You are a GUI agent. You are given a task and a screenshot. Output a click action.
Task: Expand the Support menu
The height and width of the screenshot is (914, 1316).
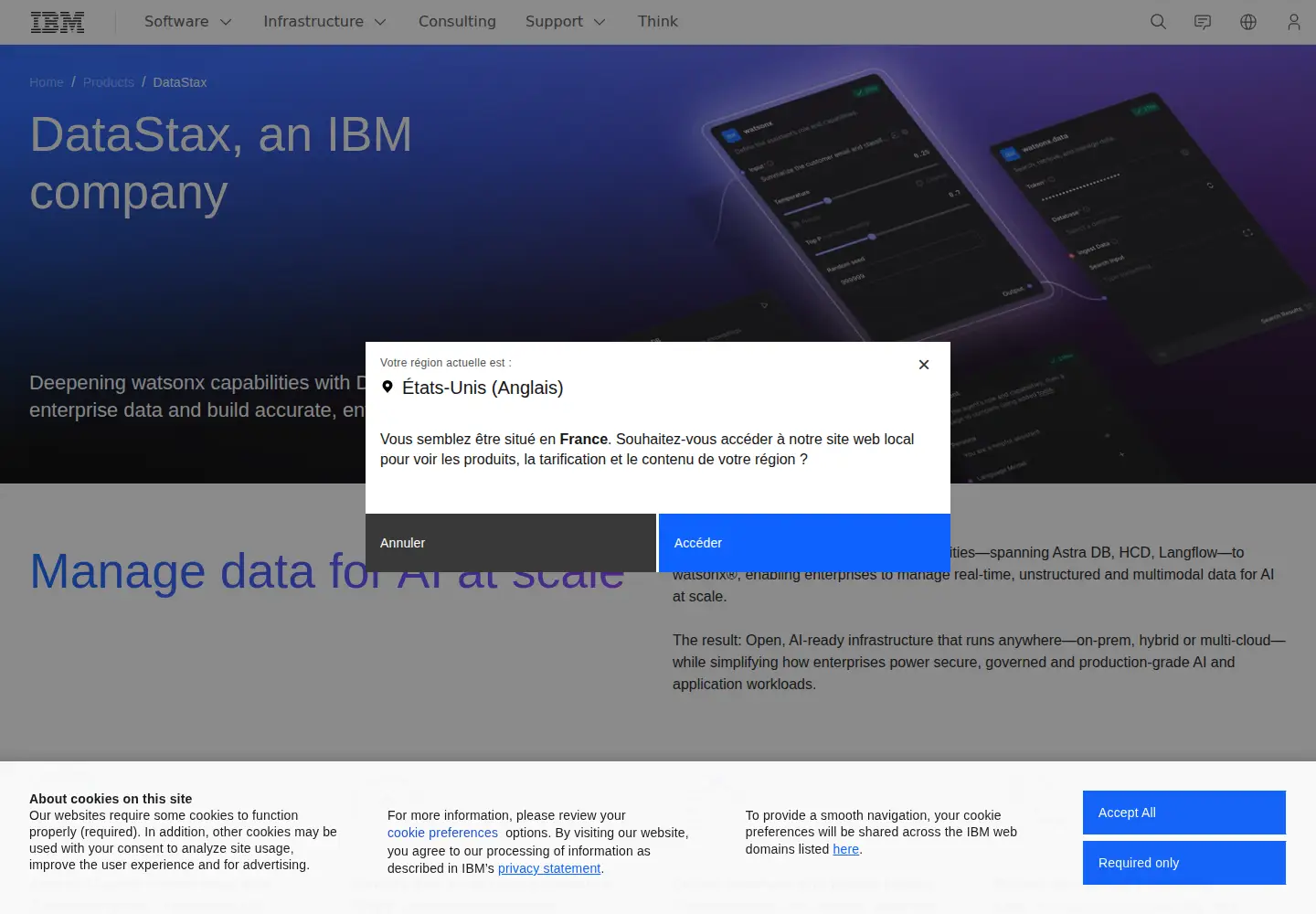pos(565,22)
